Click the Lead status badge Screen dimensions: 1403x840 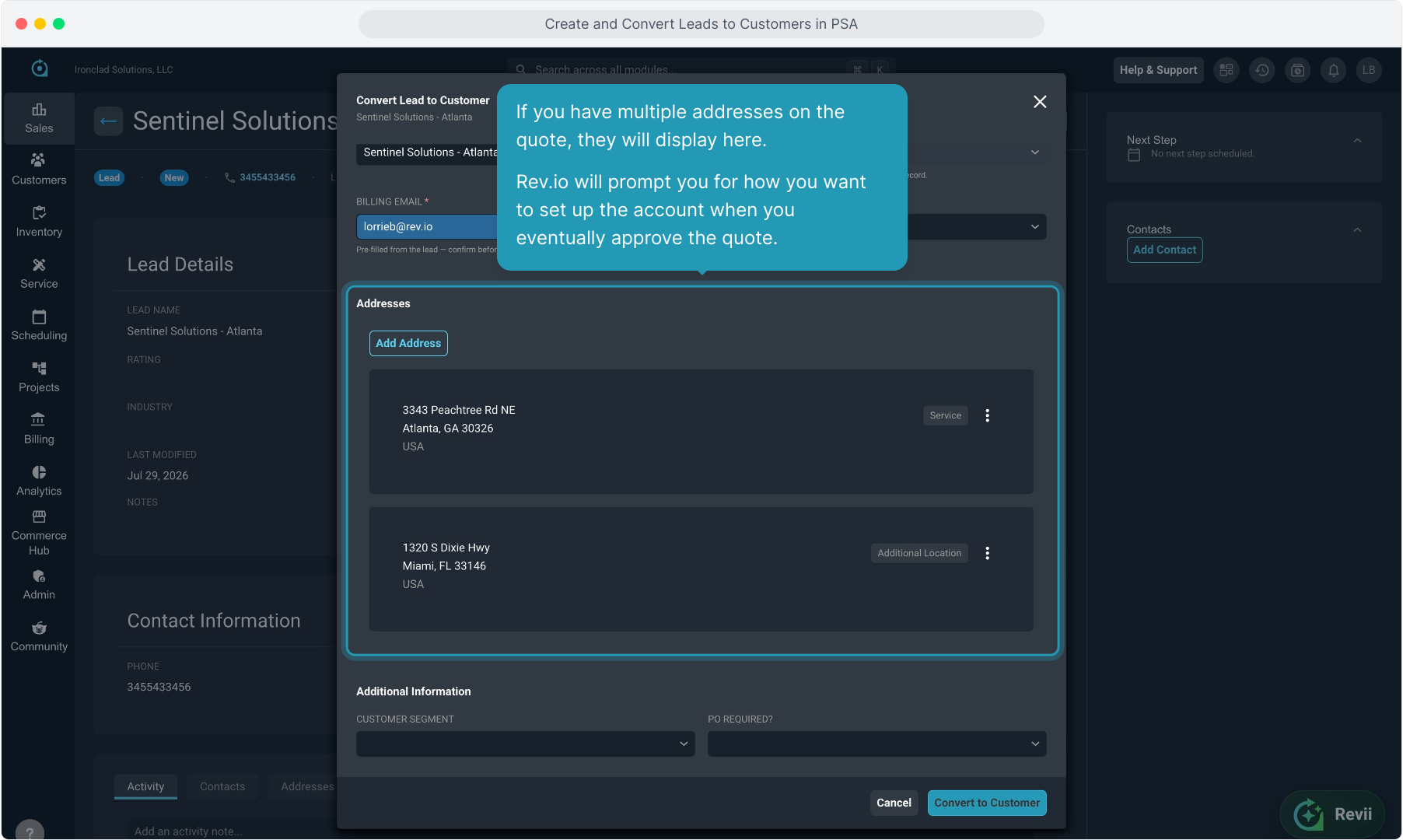tap(109, 177)
